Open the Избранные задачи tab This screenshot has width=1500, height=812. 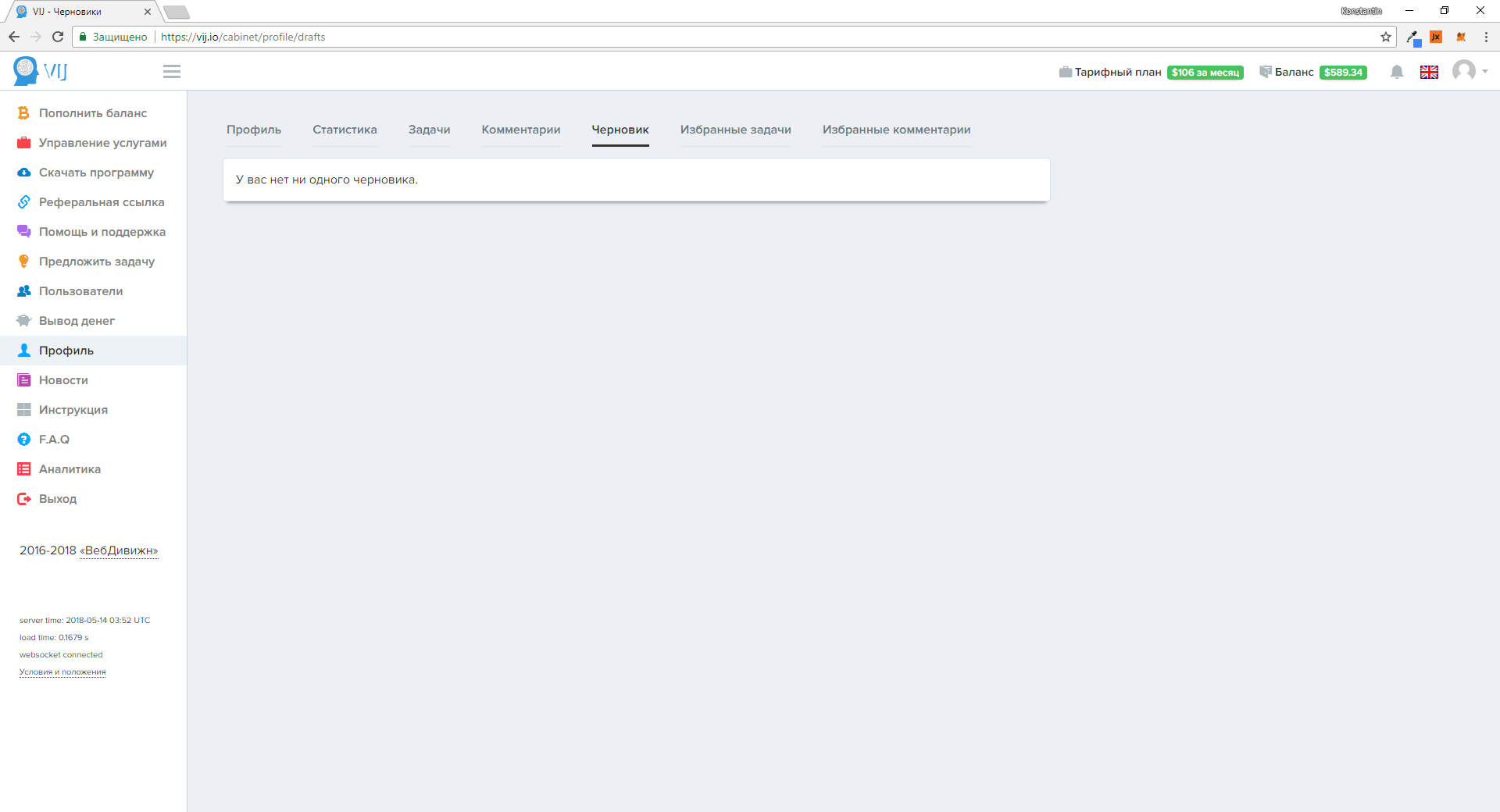pos(735,130)
